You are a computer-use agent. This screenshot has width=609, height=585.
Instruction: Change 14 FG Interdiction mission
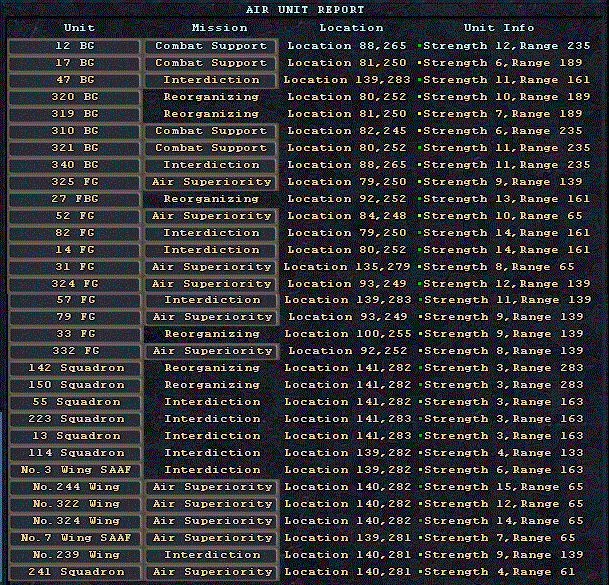(211, 250)
